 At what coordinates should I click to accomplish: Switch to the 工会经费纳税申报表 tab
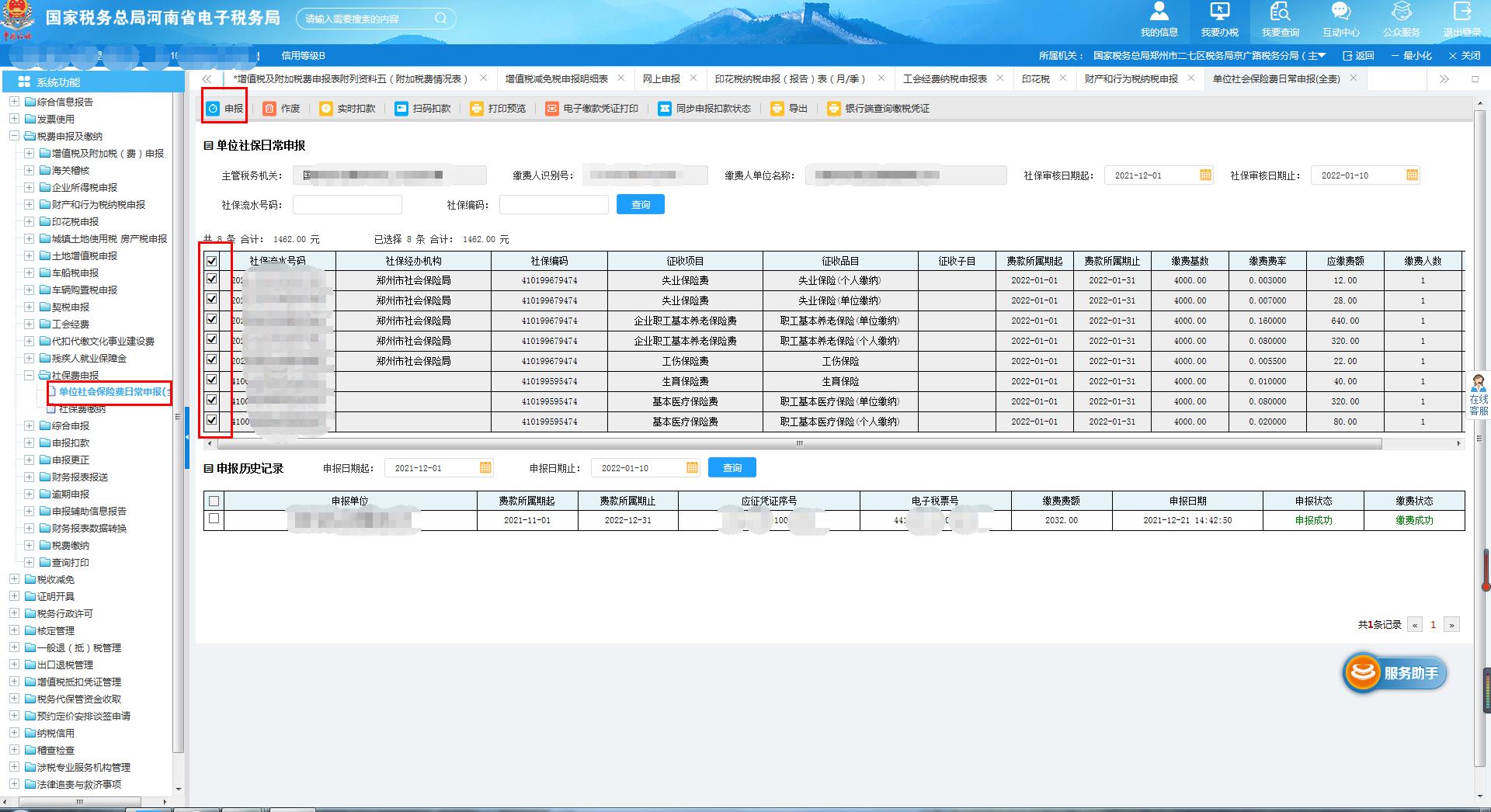(x=944, y=78)
